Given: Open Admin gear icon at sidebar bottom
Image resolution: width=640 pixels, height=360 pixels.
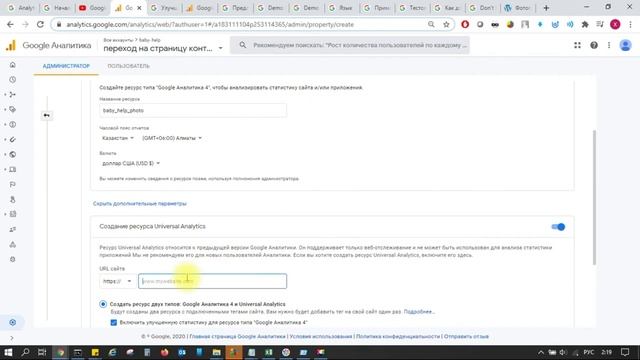Looking at the screenshot, I should pyautogui.click(x=13, y=322).
